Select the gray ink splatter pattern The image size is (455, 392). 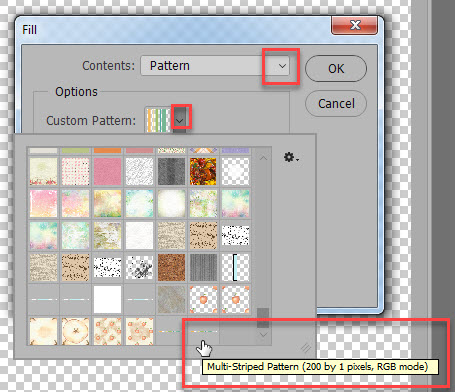click(x=139, y=267)
